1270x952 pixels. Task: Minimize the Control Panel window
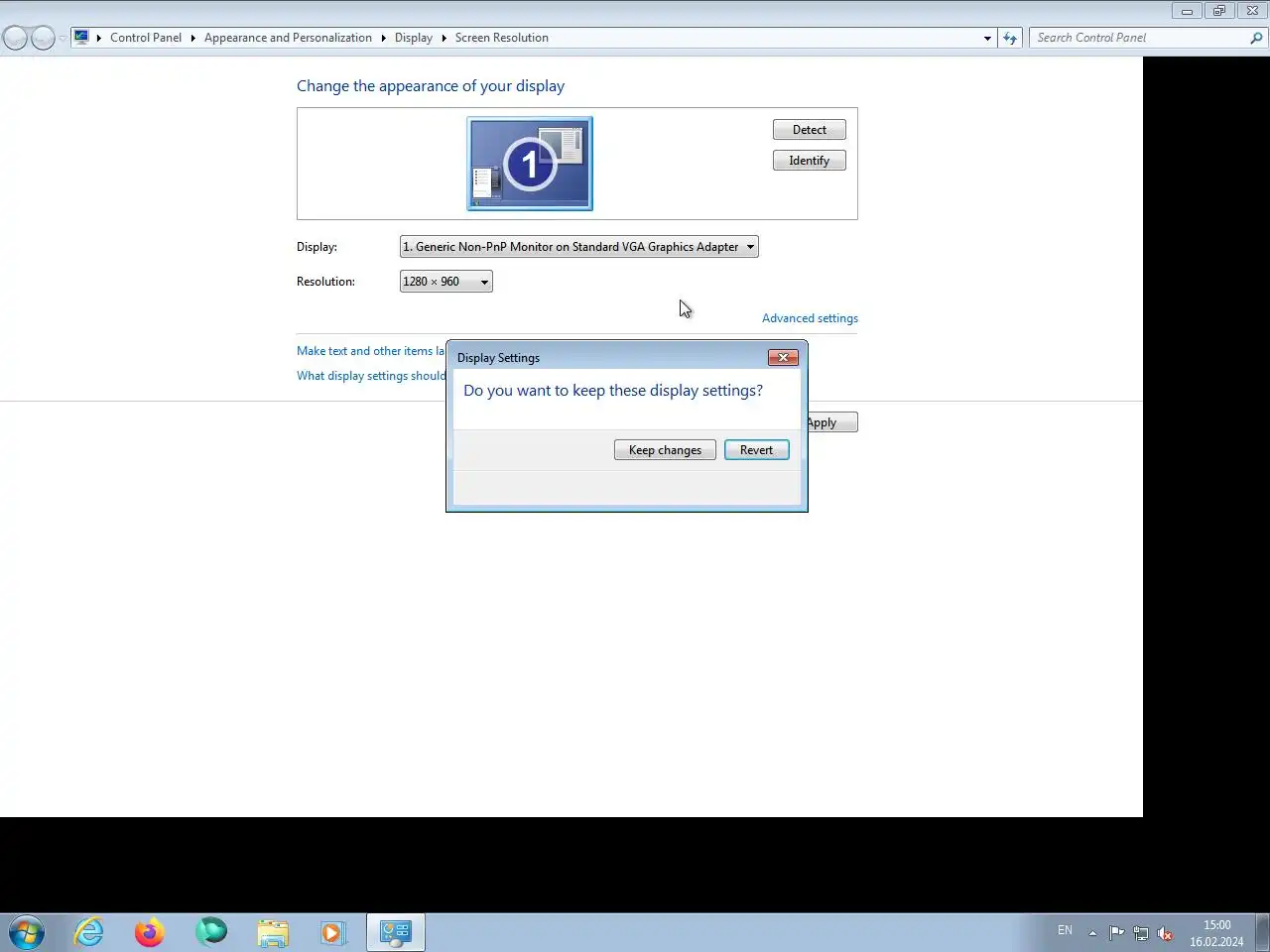click(1187, 11)
